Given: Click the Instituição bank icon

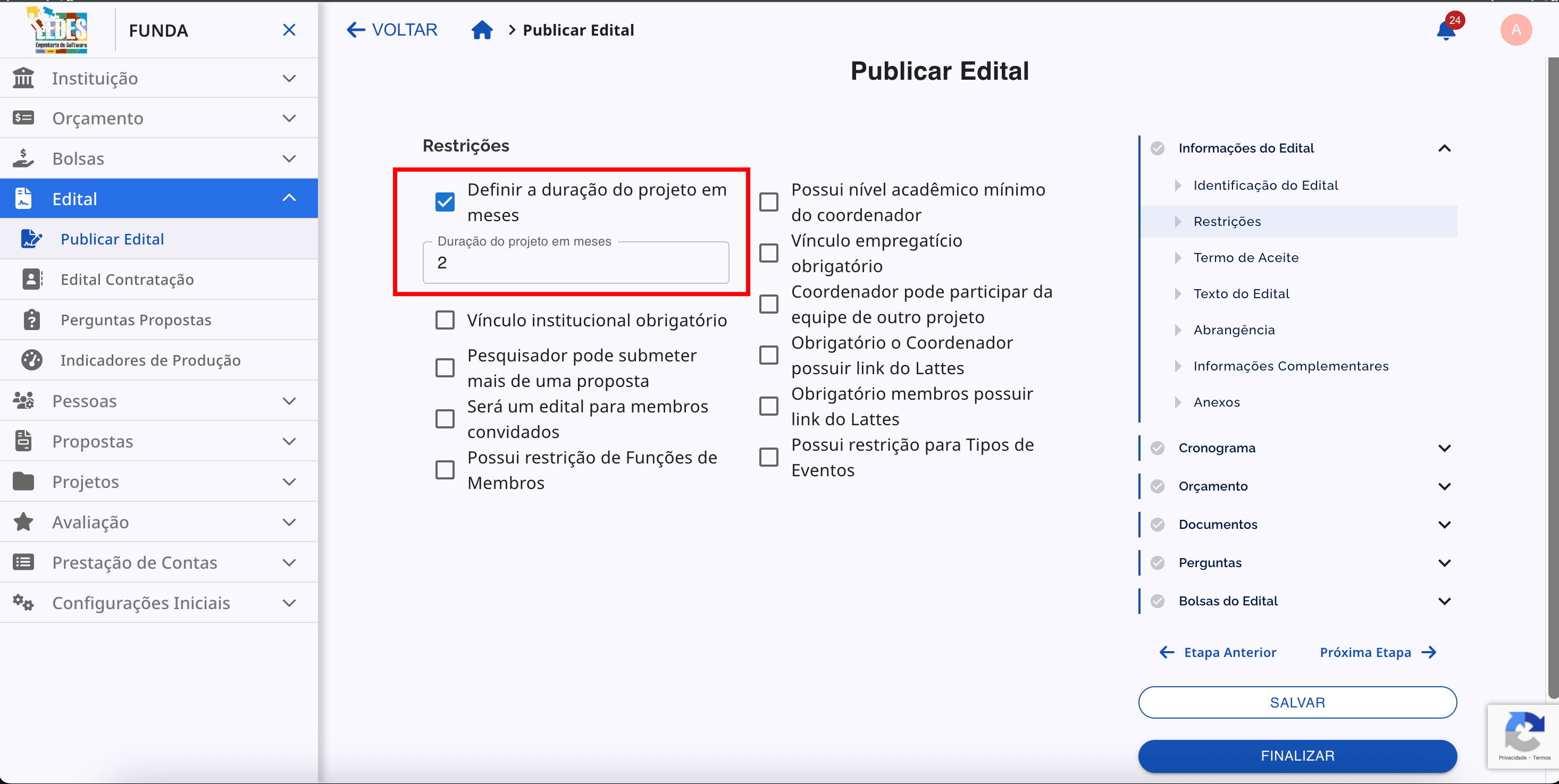Looking at the screenshot, I should [23, 78].
